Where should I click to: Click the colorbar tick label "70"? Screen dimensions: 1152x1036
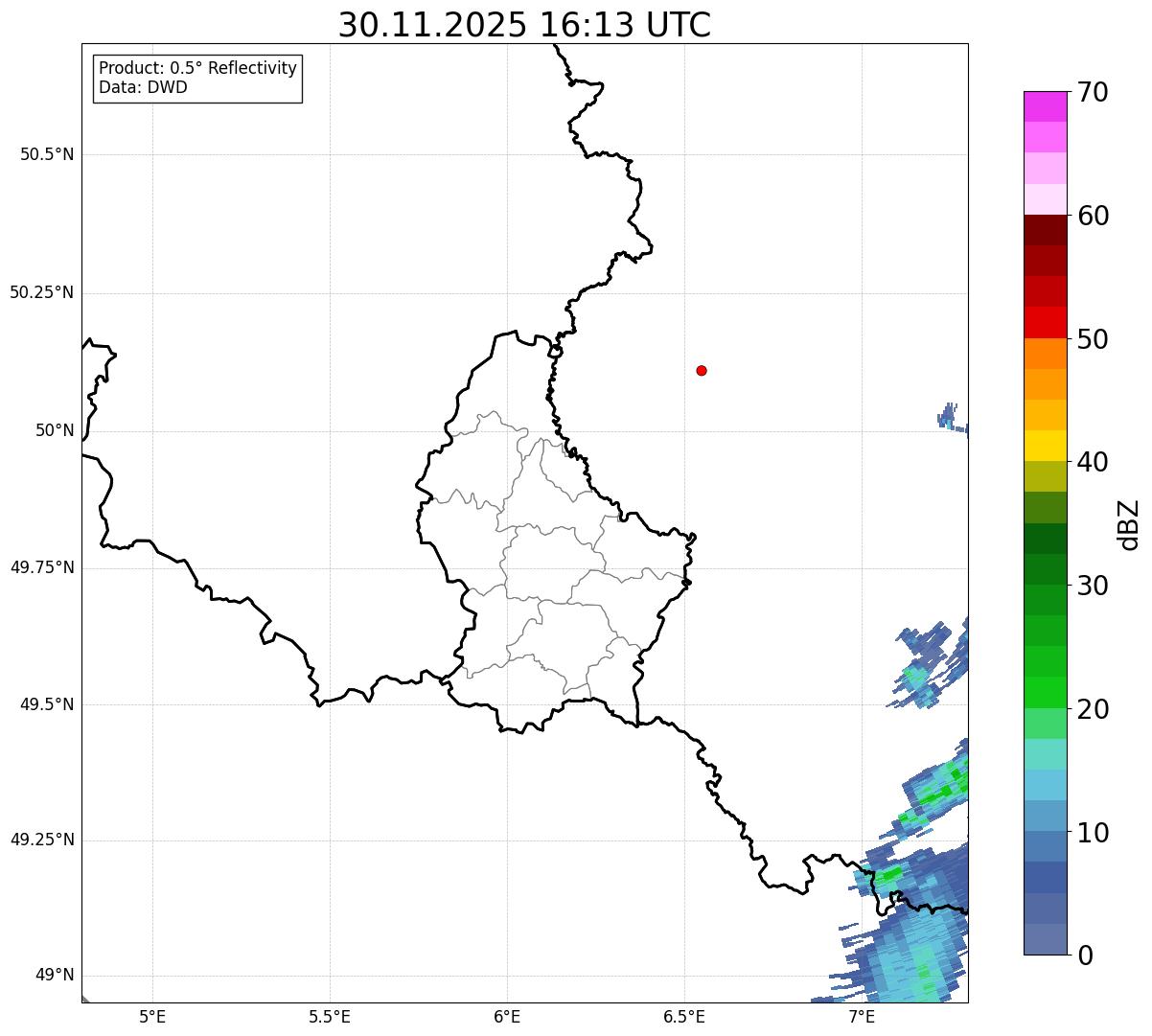click(x=1093, y=92)
